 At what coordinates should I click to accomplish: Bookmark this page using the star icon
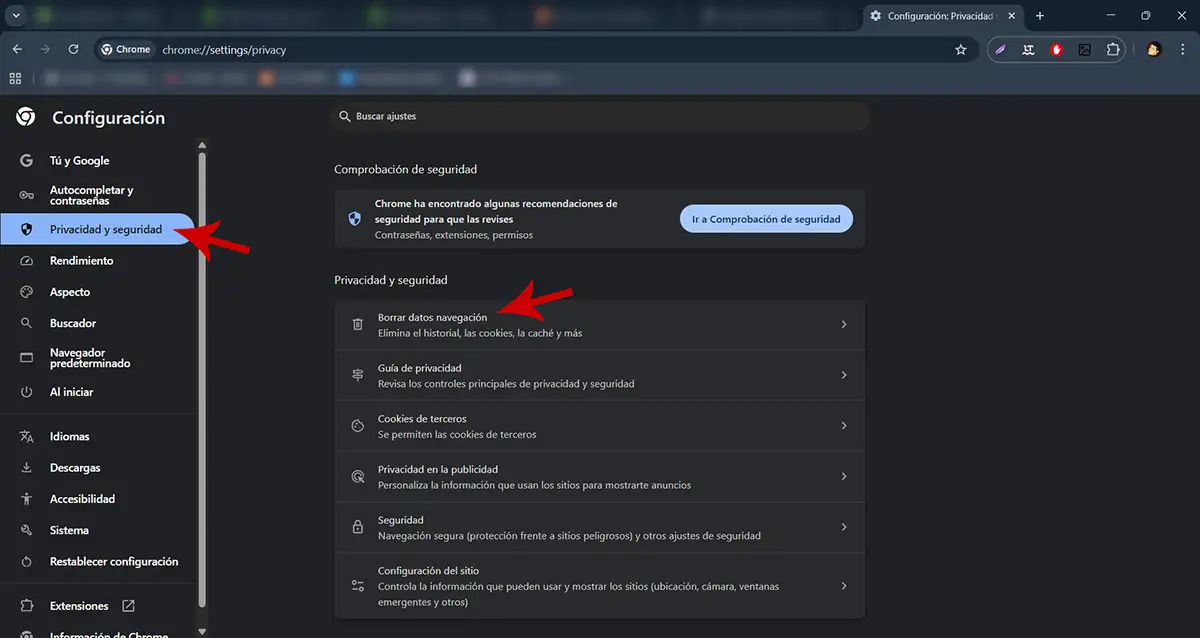961,48
